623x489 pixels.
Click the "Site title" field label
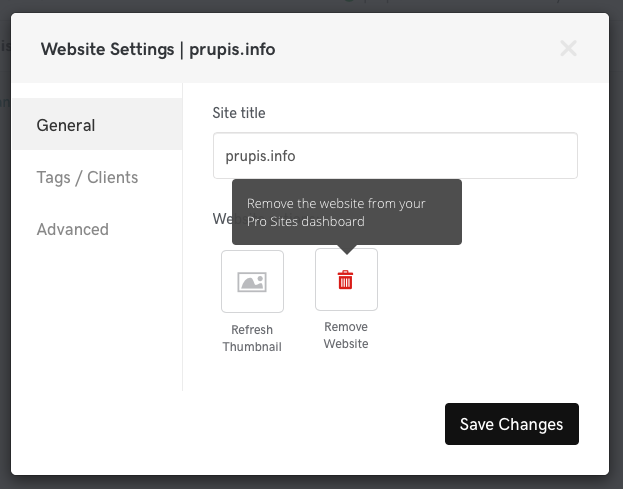(x=239, y=113)
